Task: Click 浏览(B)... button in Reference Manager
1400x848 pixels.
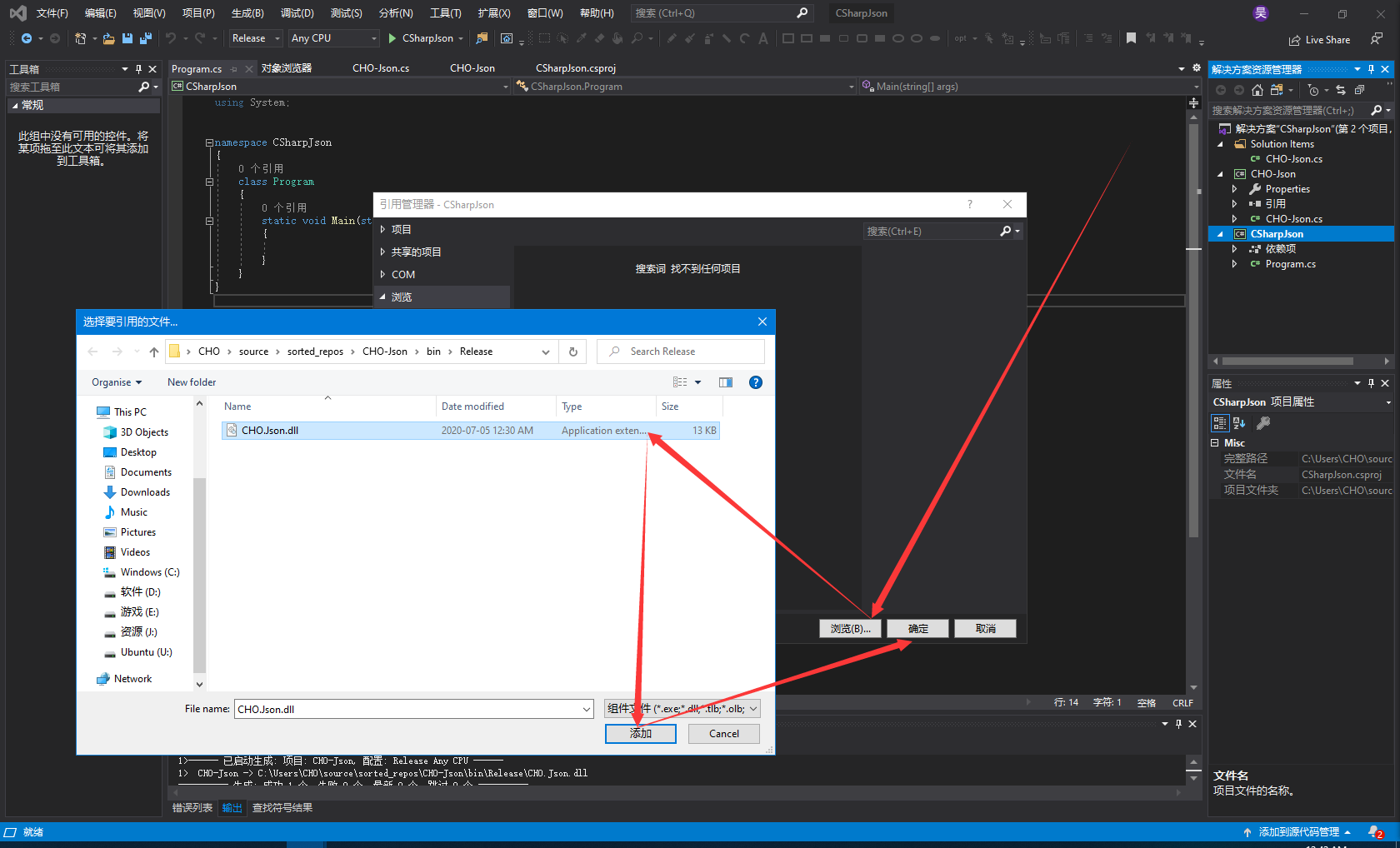Action: pos(850,629)
